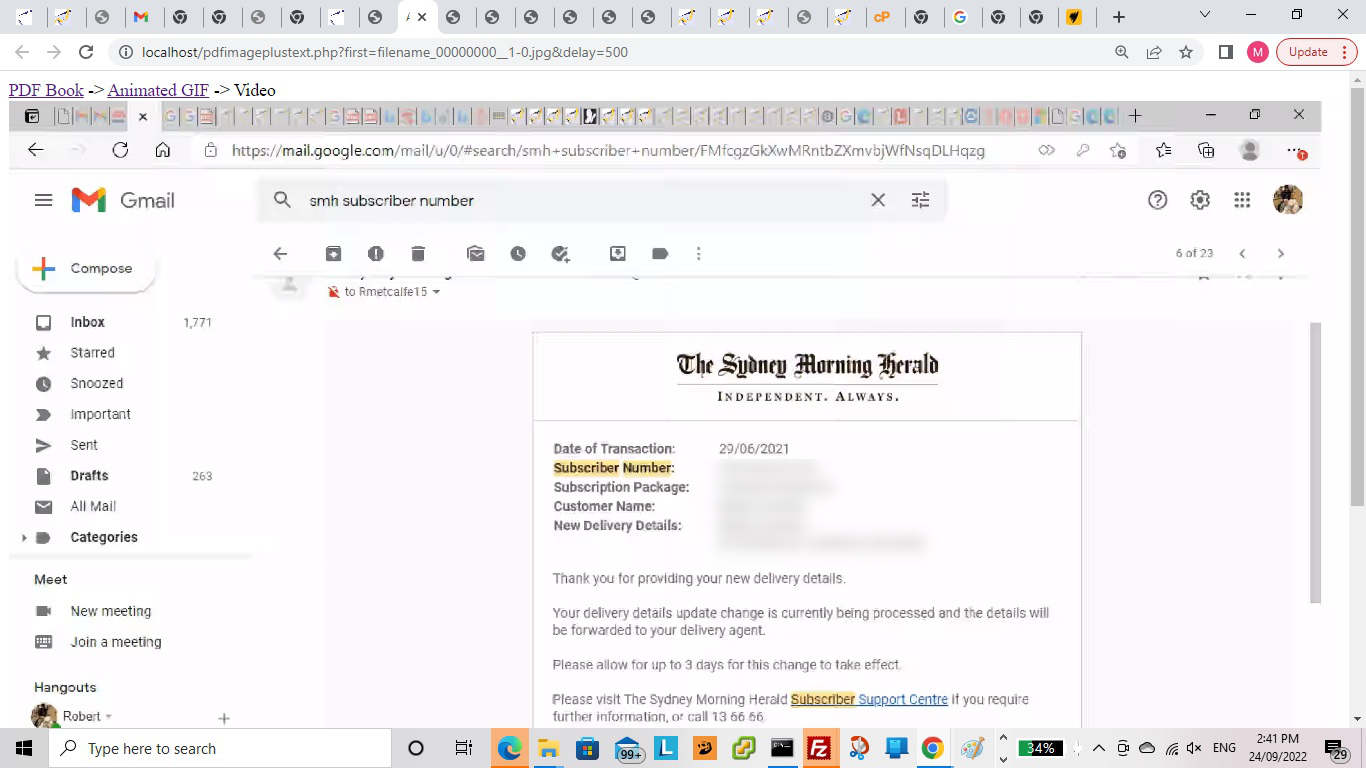Click the Chrome Update button

1316,52
